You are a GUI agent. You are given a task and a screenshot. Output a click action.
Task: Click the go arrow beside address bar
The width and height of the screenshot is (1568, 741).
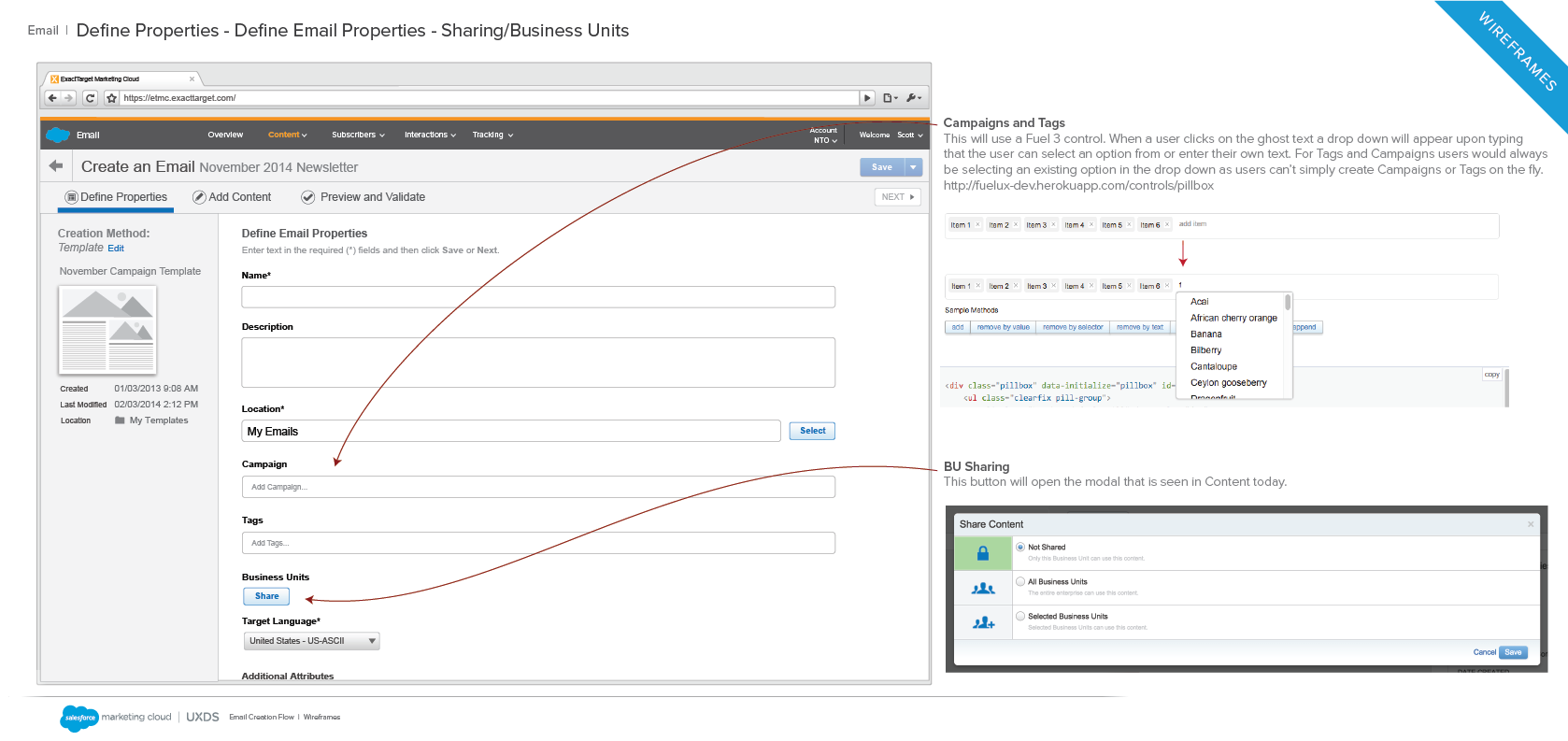pos(867,97)
